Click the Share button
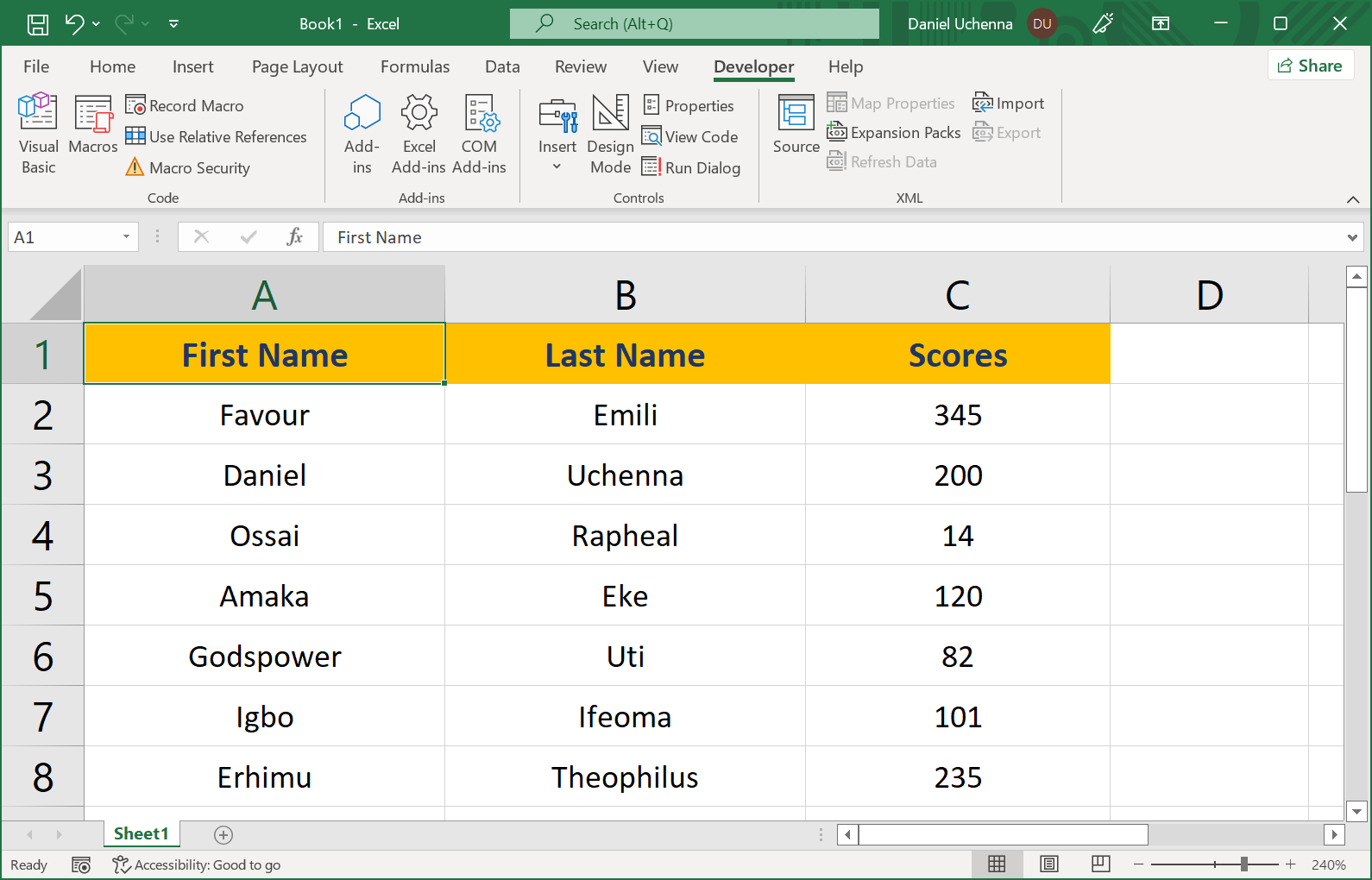The height and width of the screenshot is (880, 1372). click(1310, 66)
